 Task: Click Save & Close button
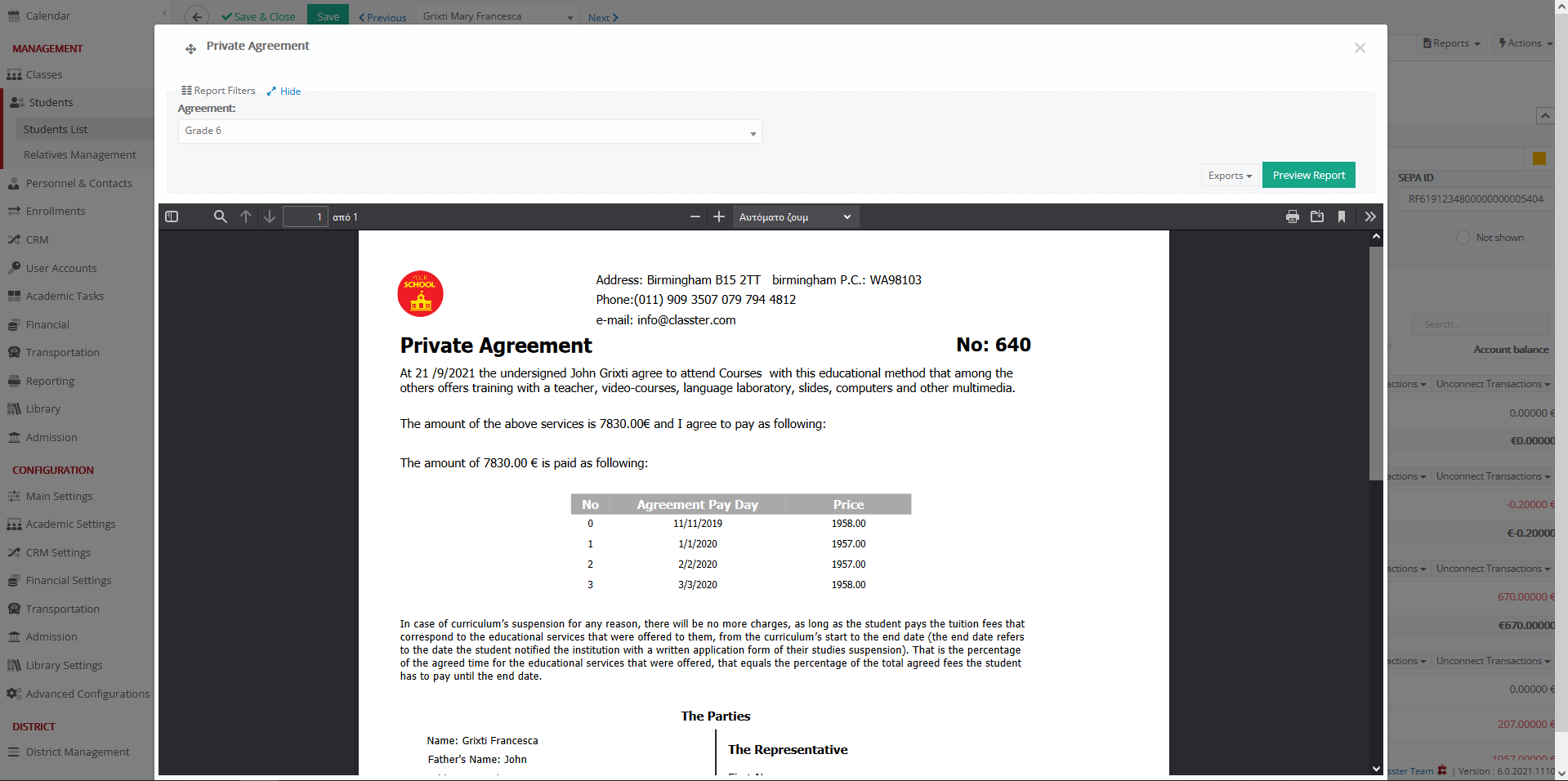[258, 16]
